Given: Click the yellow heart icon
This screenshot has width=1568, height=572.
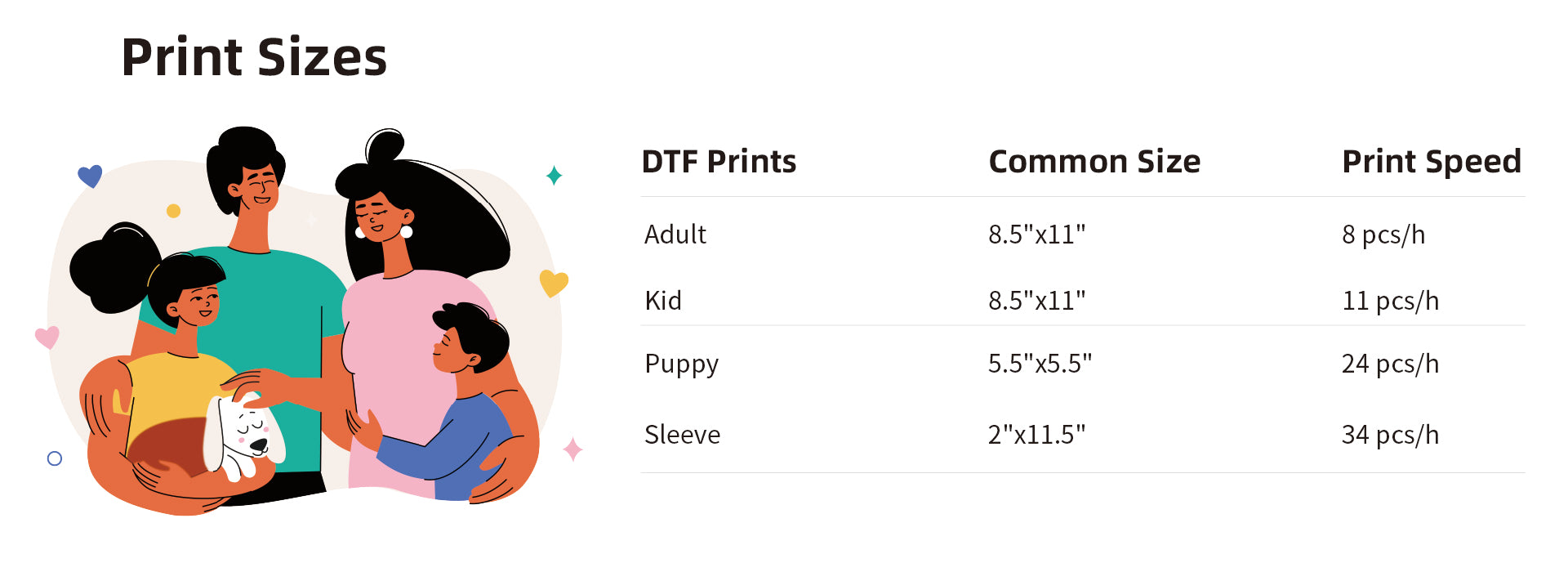Looking at the screenshot, I should 554,283.
